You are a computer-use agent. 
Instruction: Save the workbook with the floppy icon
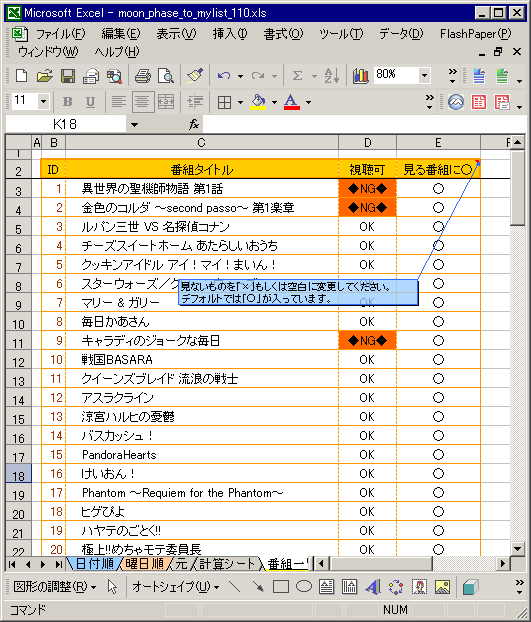tap(68, 75)
